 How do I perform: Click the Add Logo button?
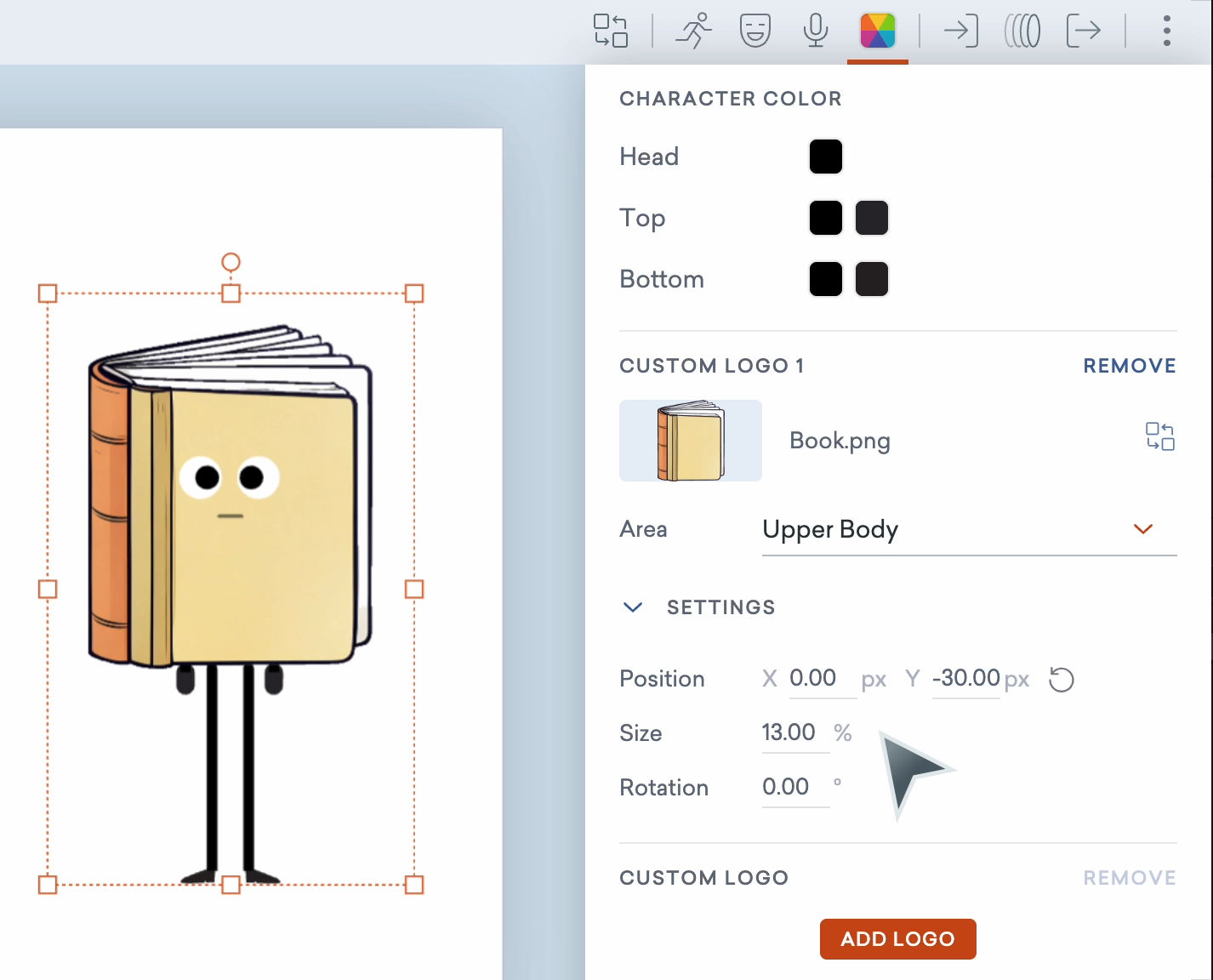coord(897,939)
